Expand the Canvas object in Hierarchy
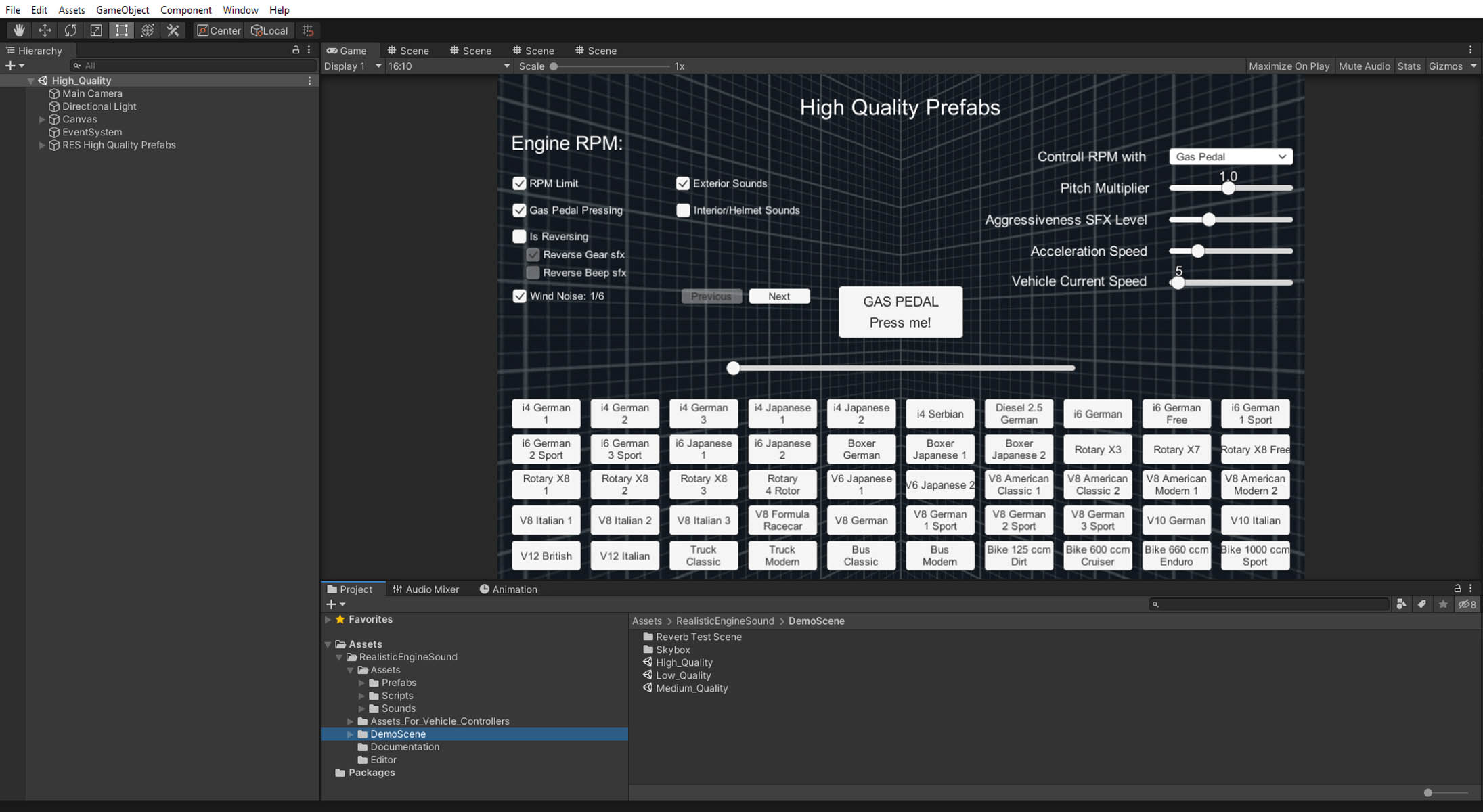Image resolution: width=1483 pixels, height=812 pixels. tap(42, 119)
